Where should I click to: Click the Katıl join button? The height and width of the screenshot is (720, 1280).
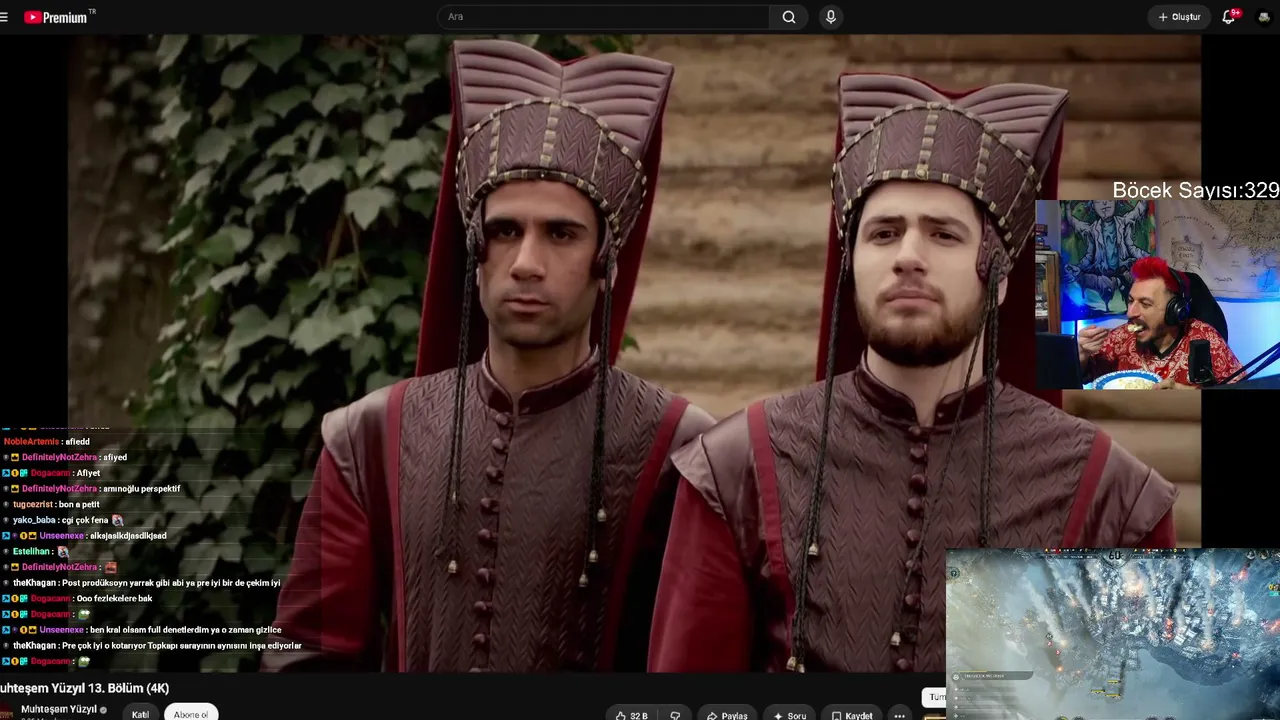pyautogui.click(x=140, y=714)
